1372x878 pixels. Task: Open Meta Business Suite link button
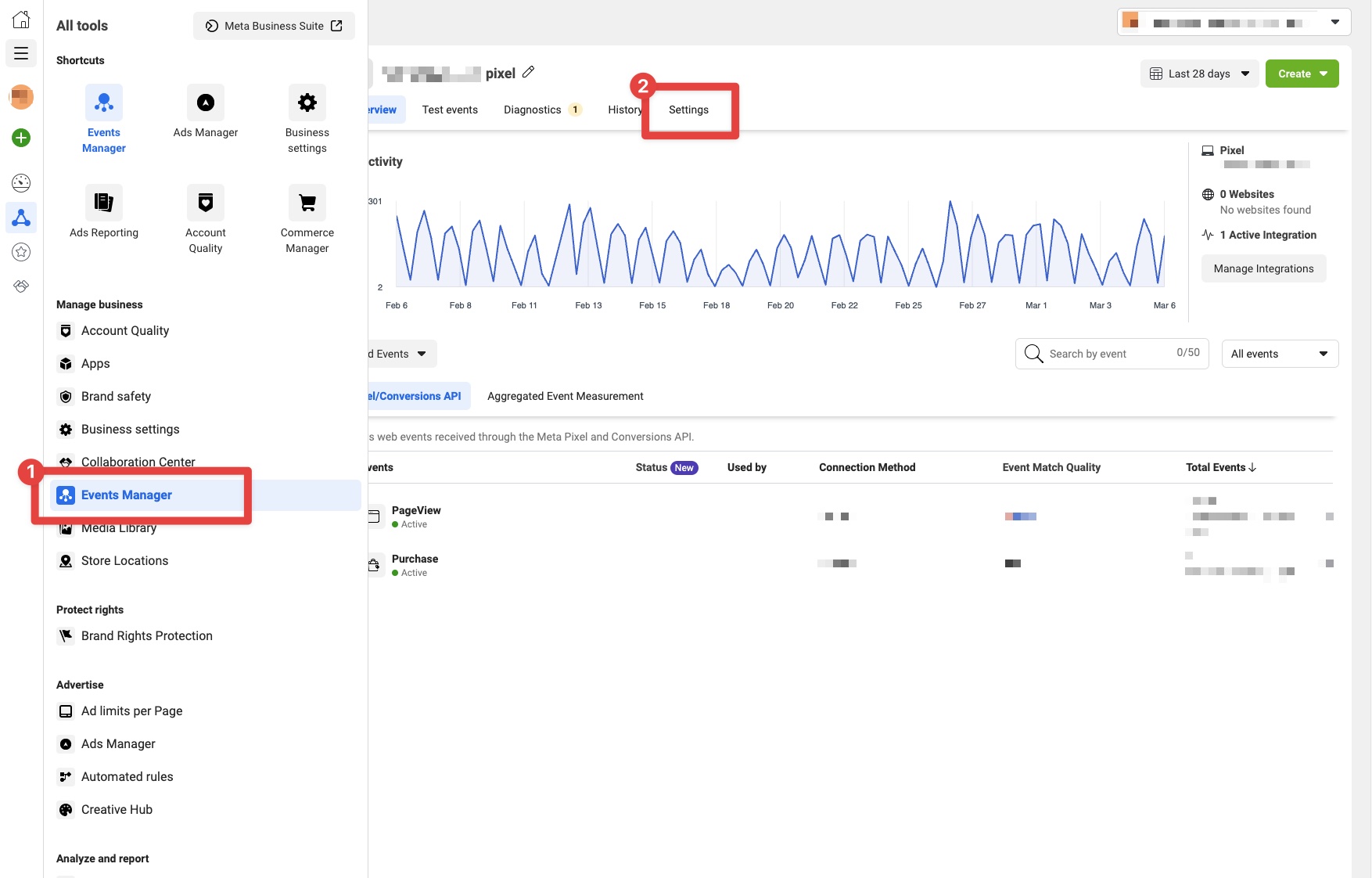click(274, 26)
